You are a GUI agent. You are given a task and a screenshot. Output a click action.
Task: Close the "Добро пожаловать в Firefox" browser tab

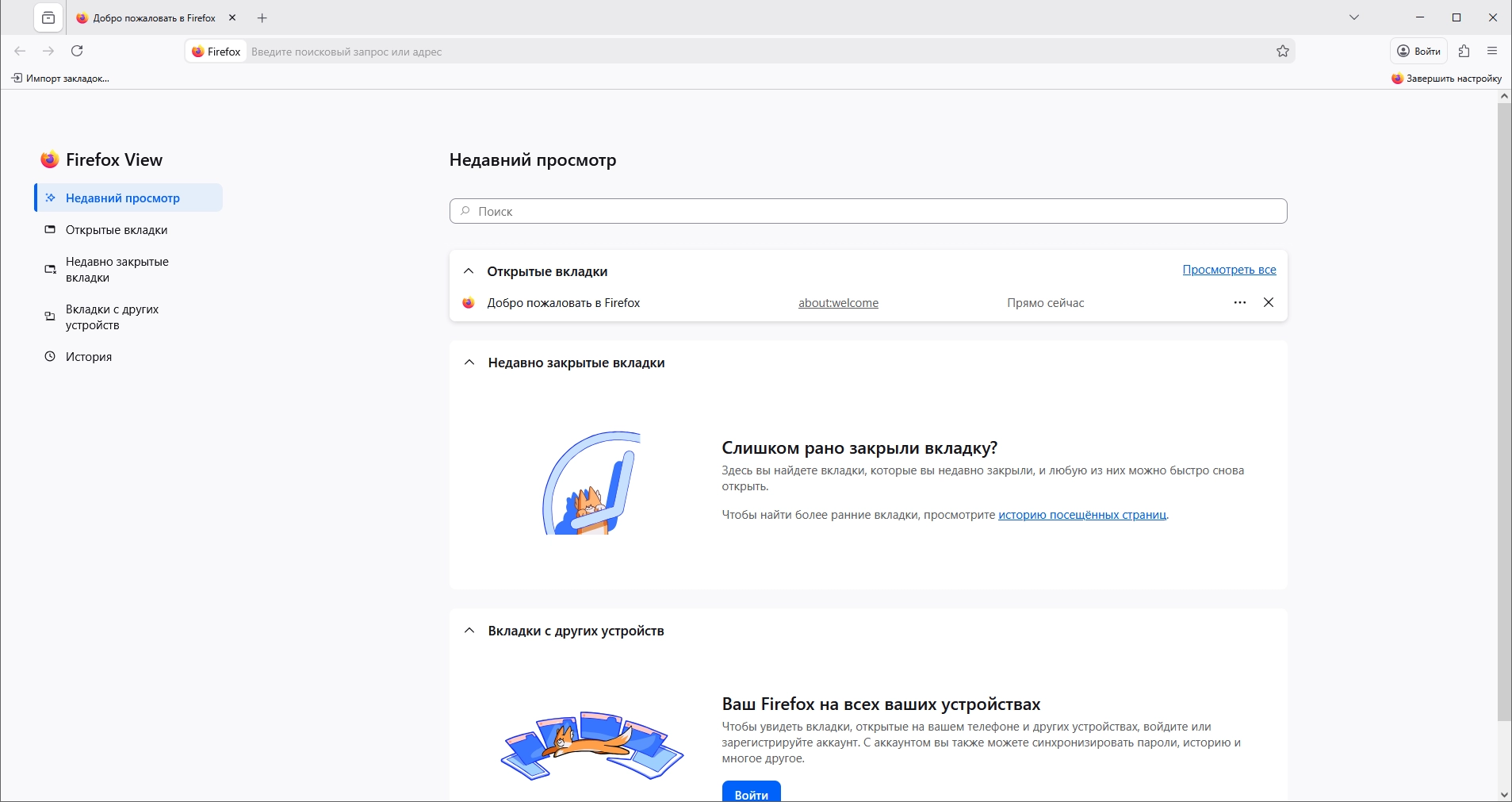click(232, 17)
